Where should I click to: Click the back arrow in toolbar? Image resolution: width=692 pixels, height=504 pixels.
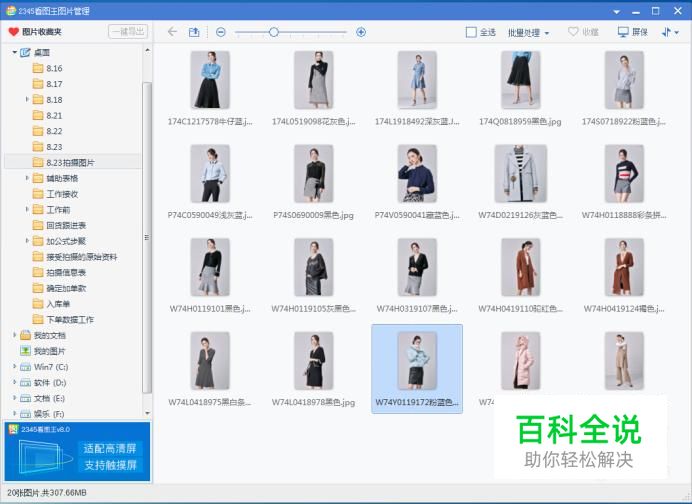click(x=173, y=32)
